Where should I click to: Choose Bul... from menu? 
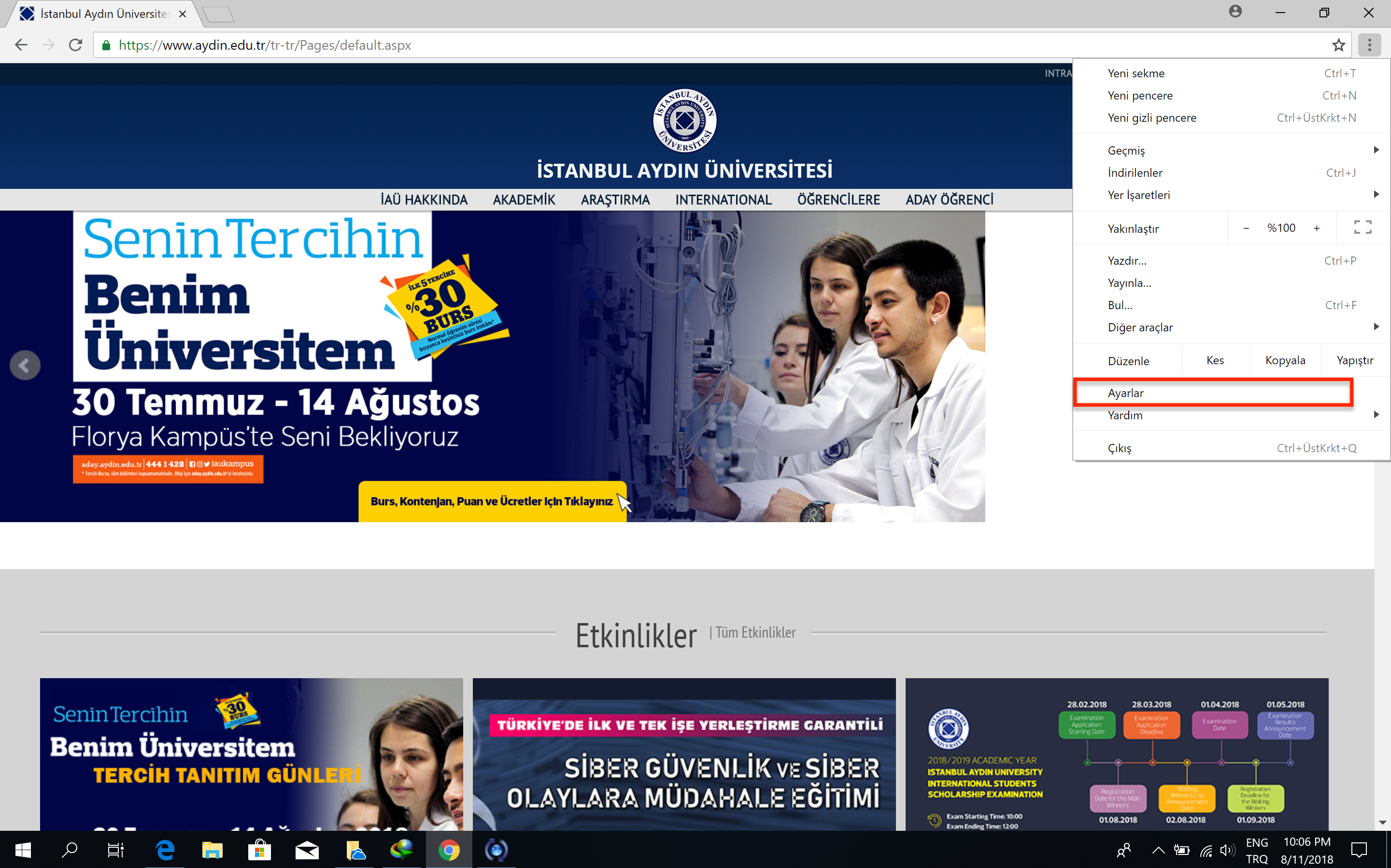[x=1231, y=305]
